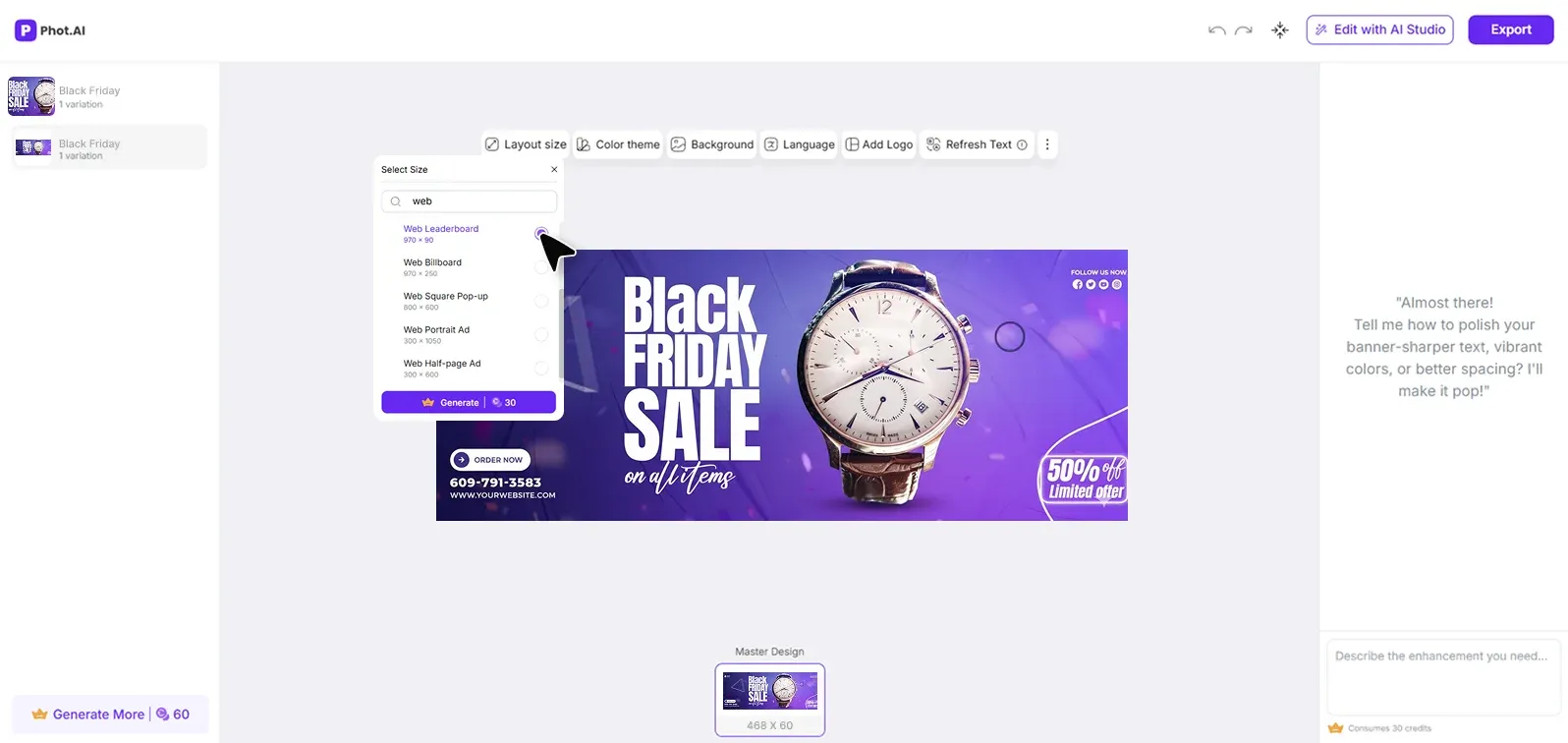Click the sparkle collapse icon near Edit button
1568x743 pixels.
pos(1280,30)
